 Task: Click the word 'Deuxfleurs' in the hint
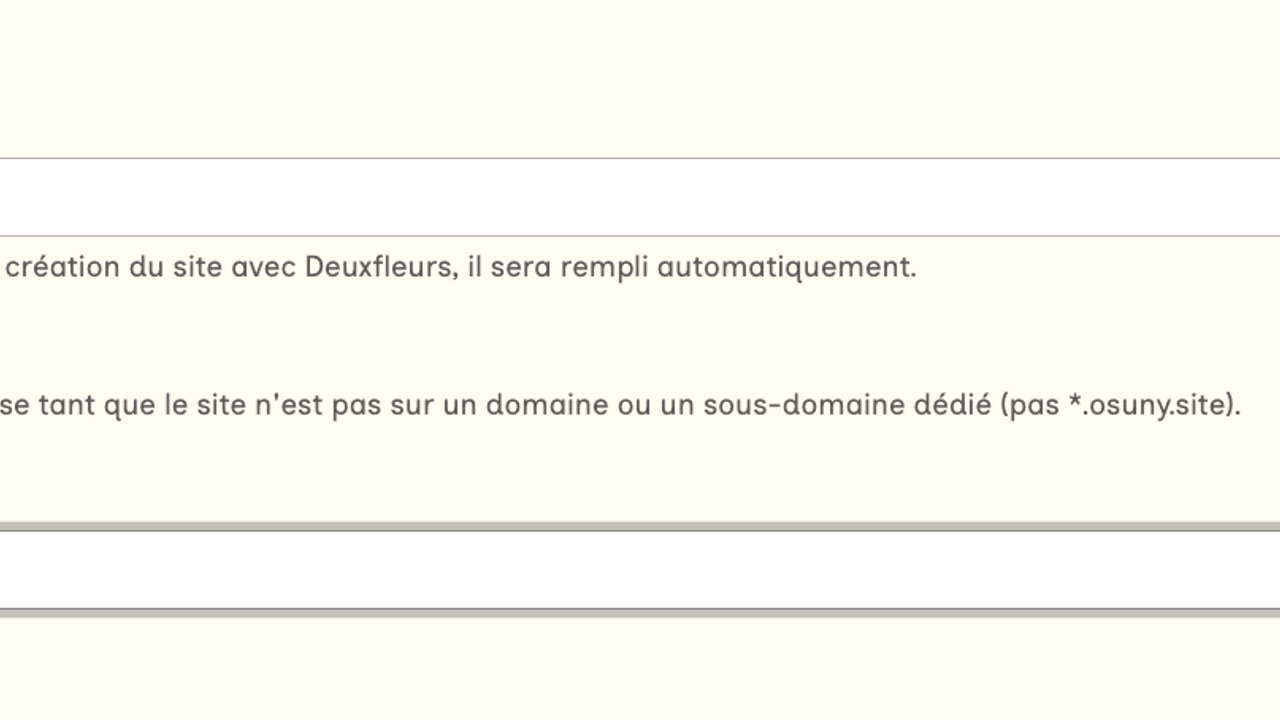coord(377,268)
